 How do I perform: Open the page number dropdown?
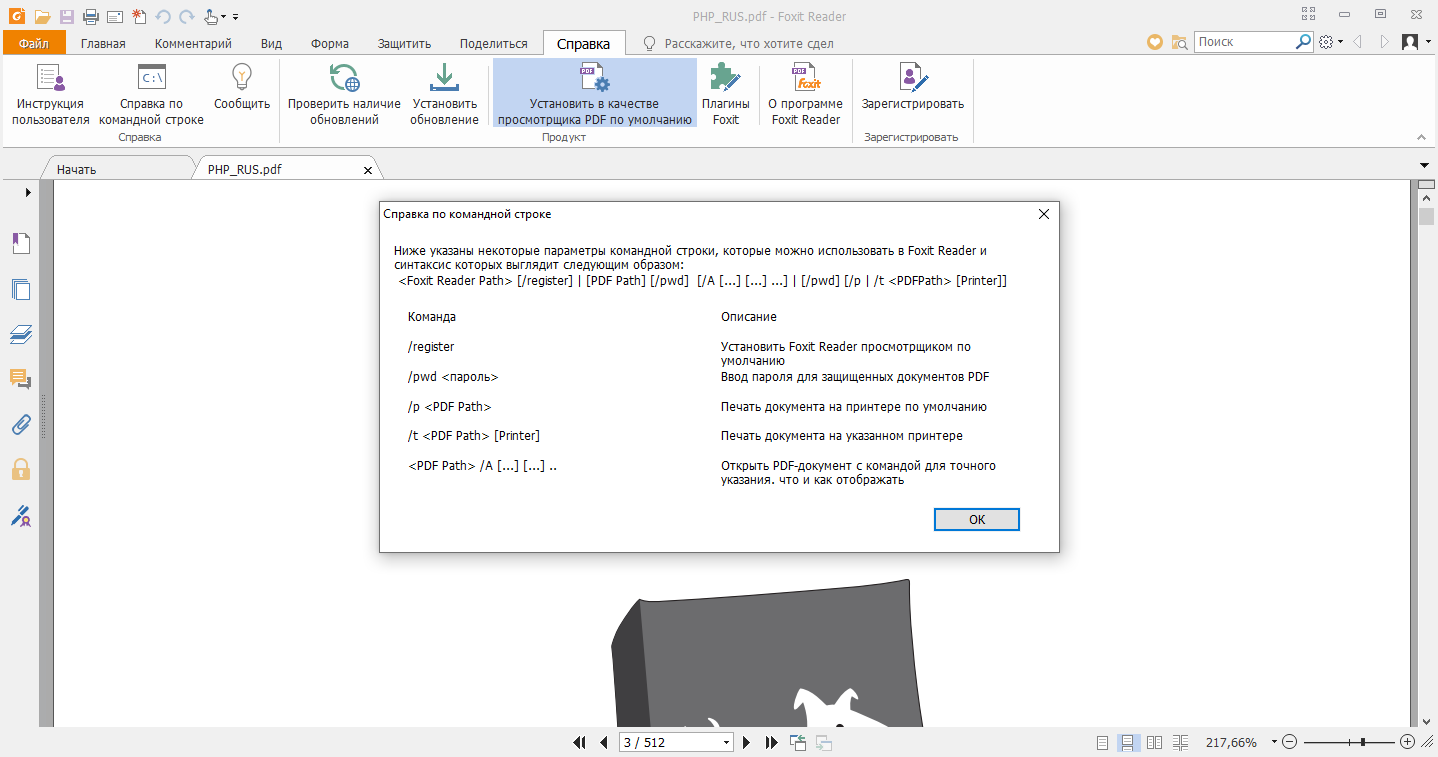727,742
